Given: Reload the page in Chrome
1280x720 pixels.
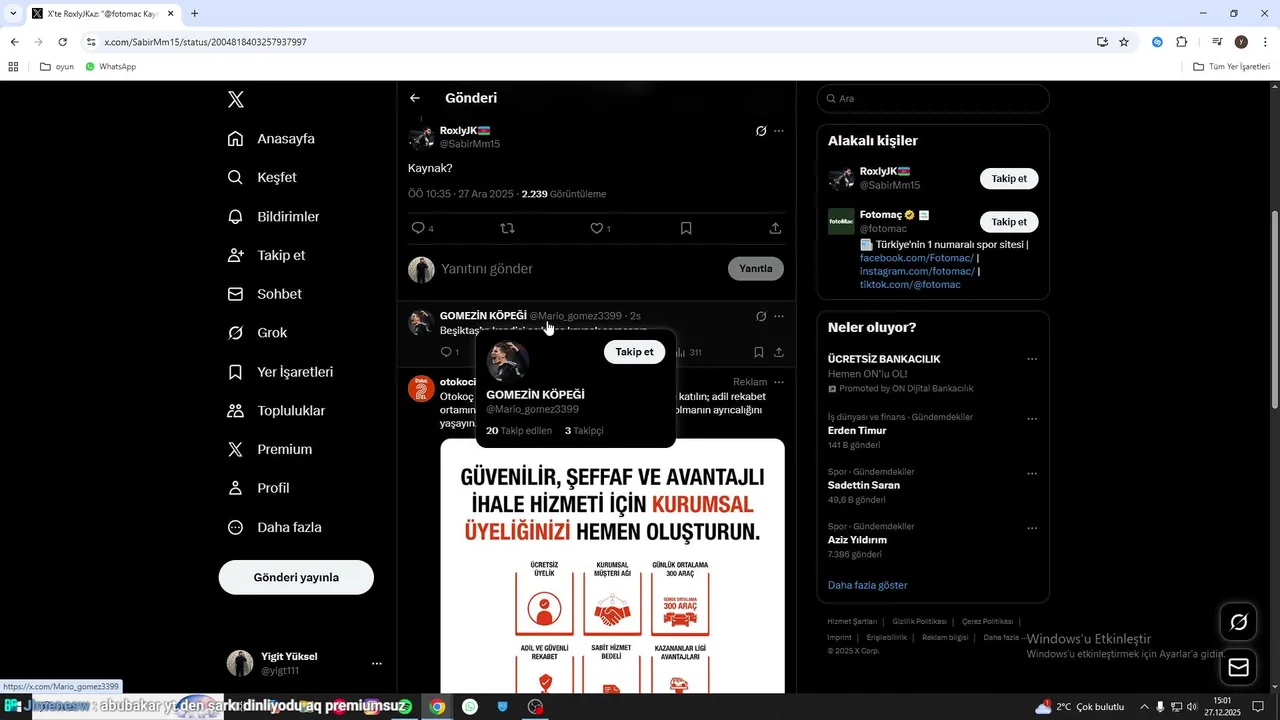Looking at the screenshot, I should tap(62, 42).
